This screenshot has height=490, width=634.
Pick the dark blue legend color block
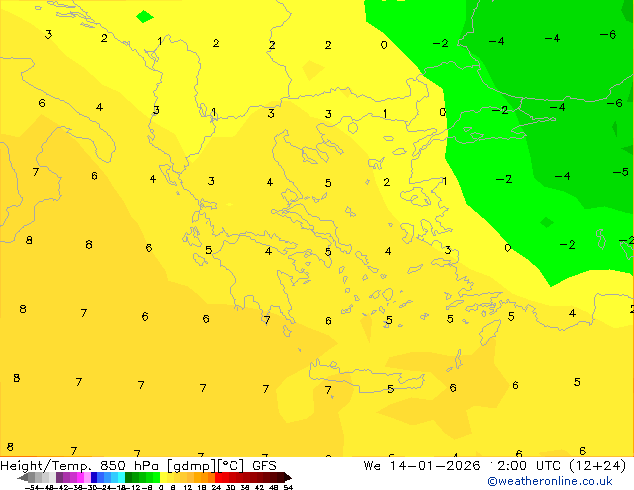[94, 477]
